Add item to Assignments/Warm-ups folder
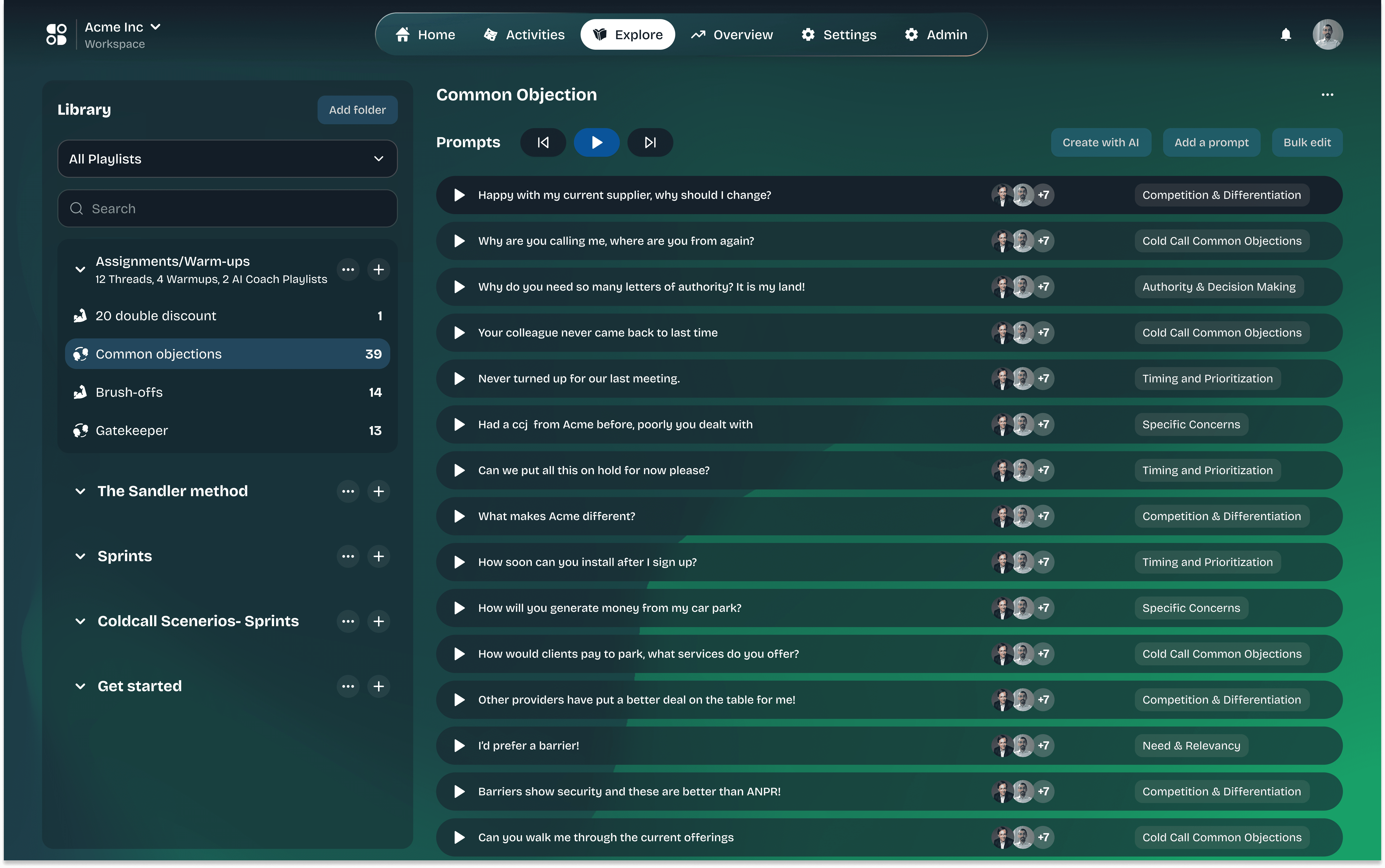This screenshot has width=1385, height=868. click(378, 270)
